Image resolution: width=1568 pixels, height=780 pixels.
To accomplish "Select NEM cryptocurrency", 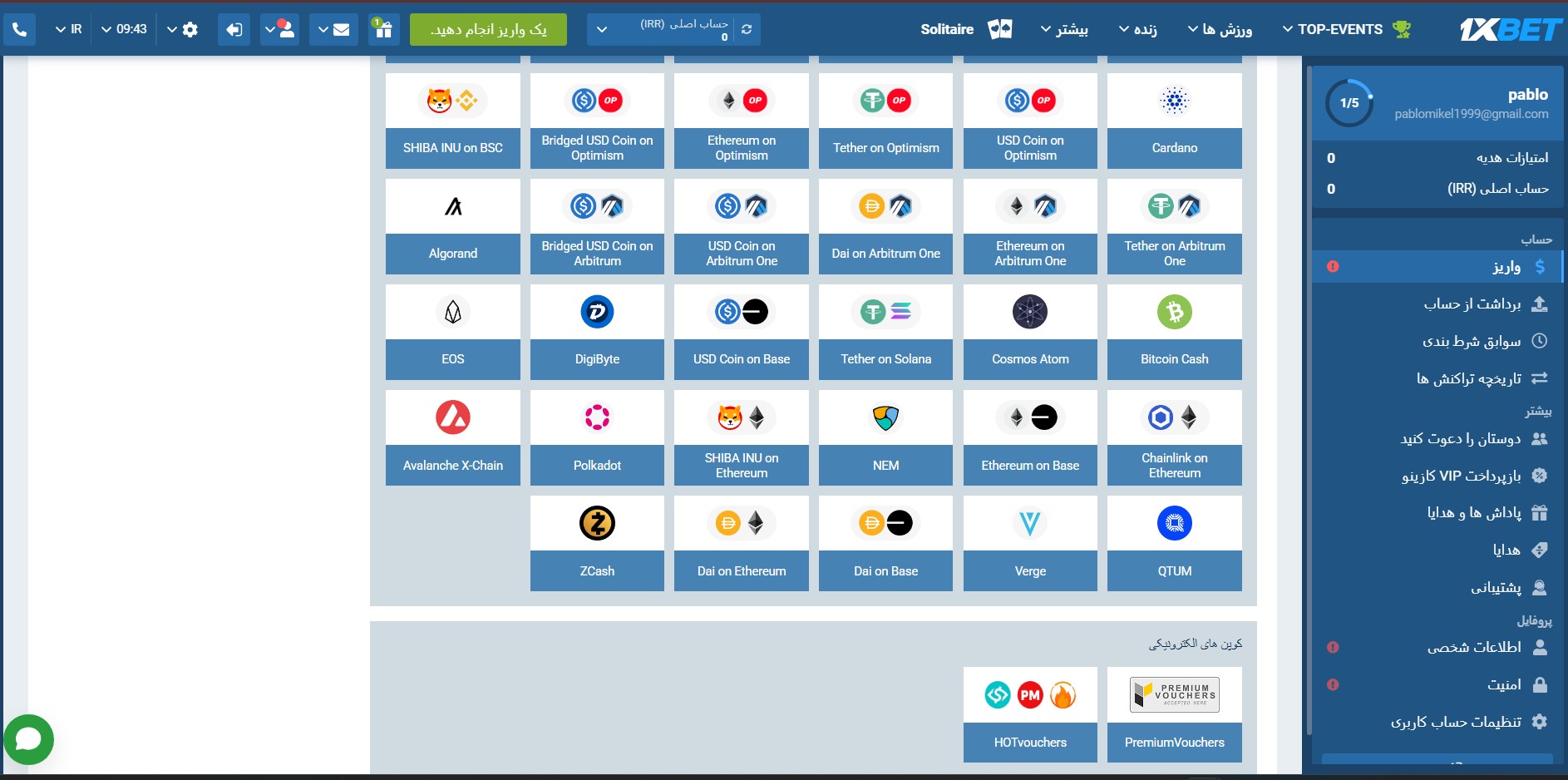I will point(885,437).
